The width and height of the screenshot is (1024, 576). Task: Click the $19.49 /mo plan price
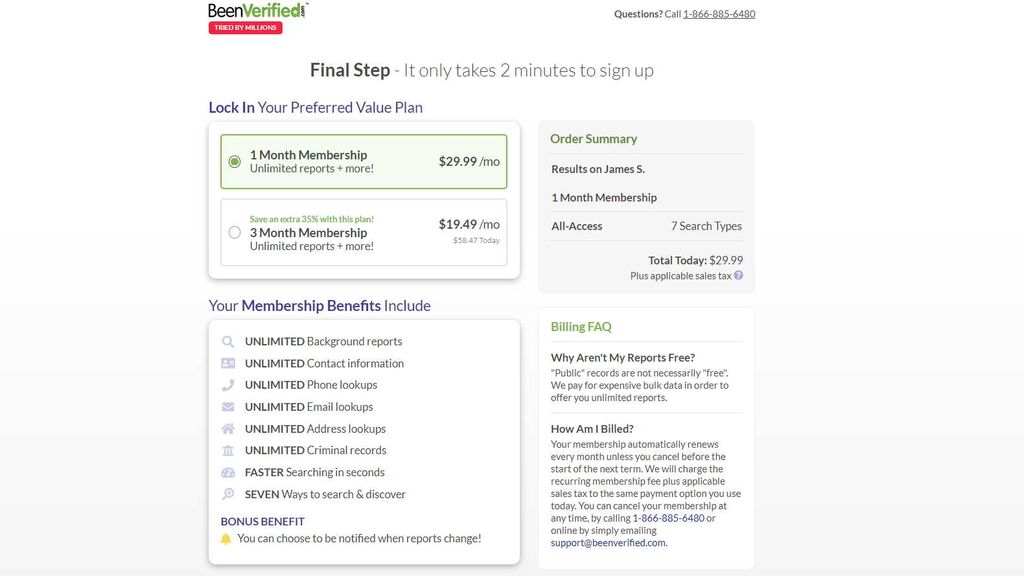click(x=468, y=225)
